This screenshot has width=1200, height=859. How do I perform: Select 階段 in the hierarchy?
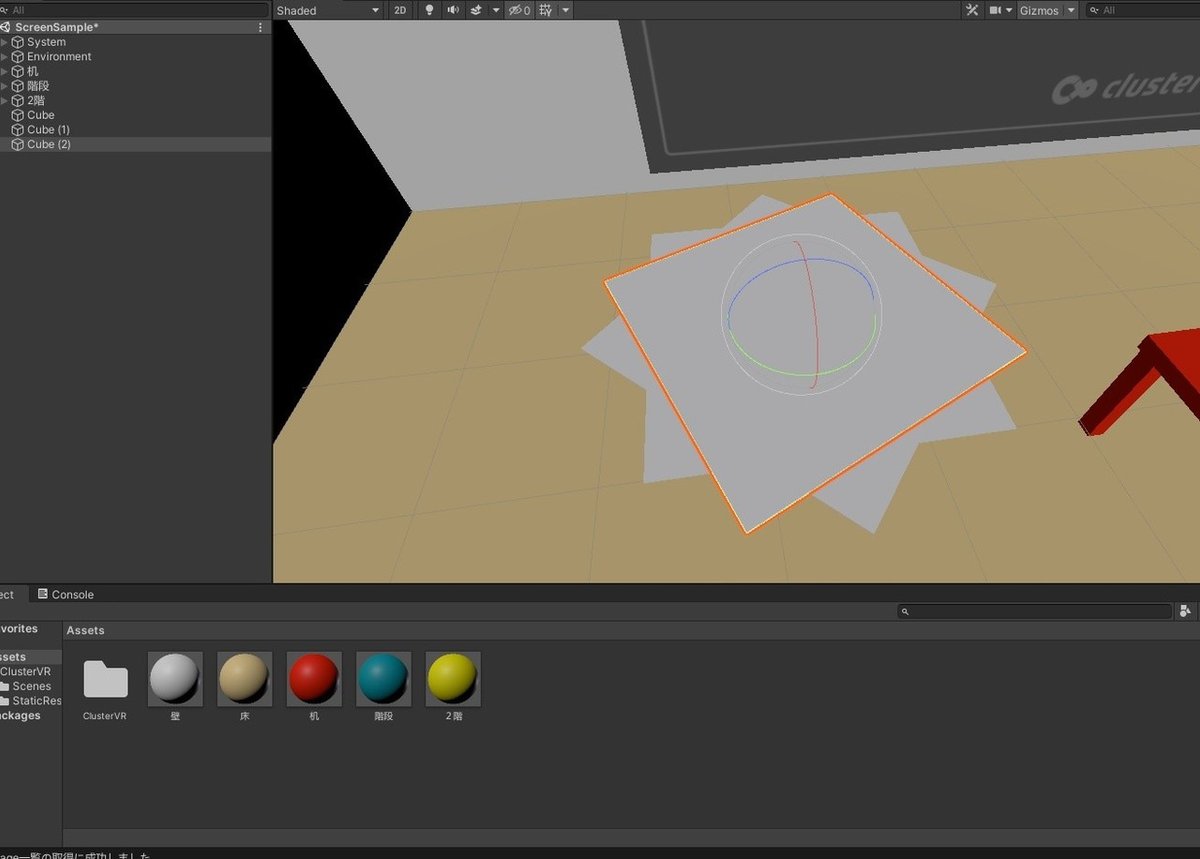point(38,86)
